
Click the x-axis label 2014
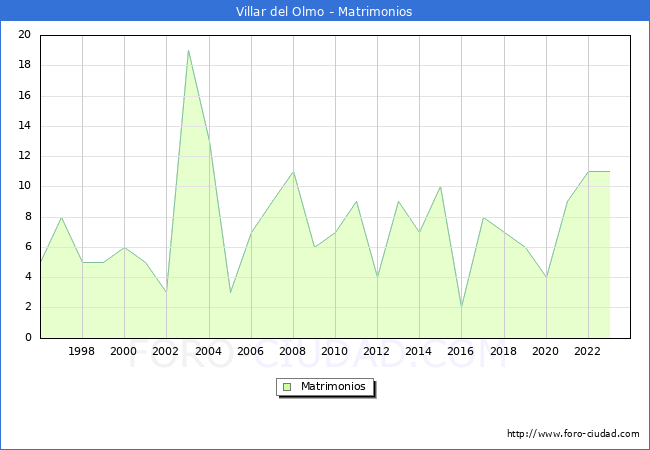419,351
